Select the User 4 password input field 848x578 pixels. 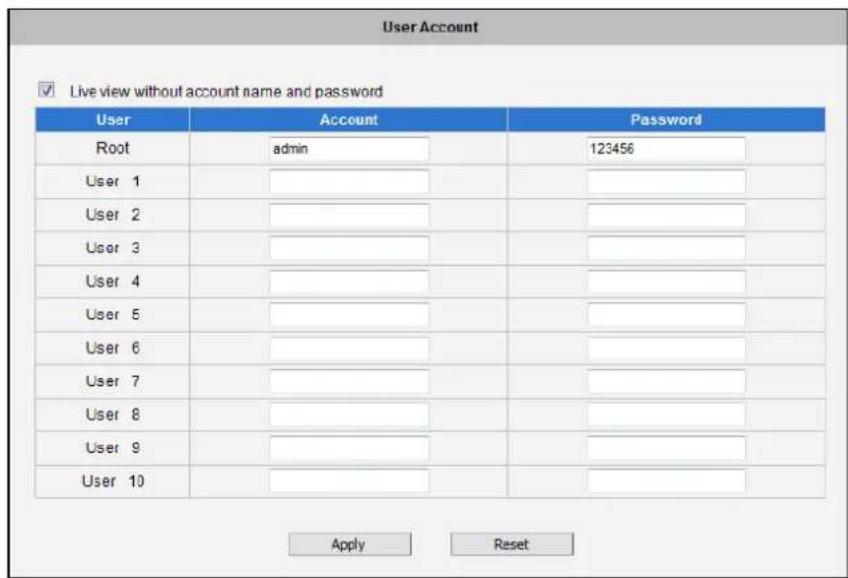pos(666,282)
